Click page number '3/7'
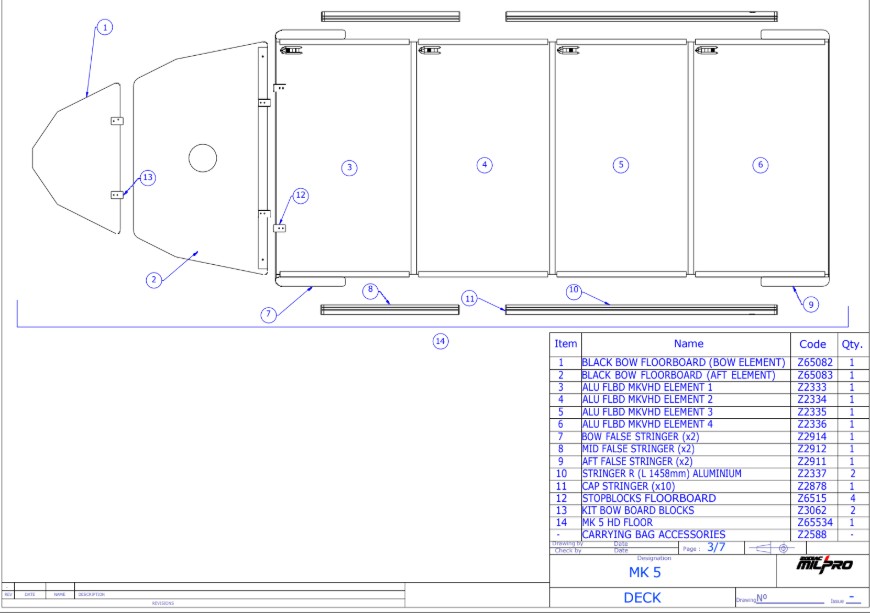 coord(716,548)
